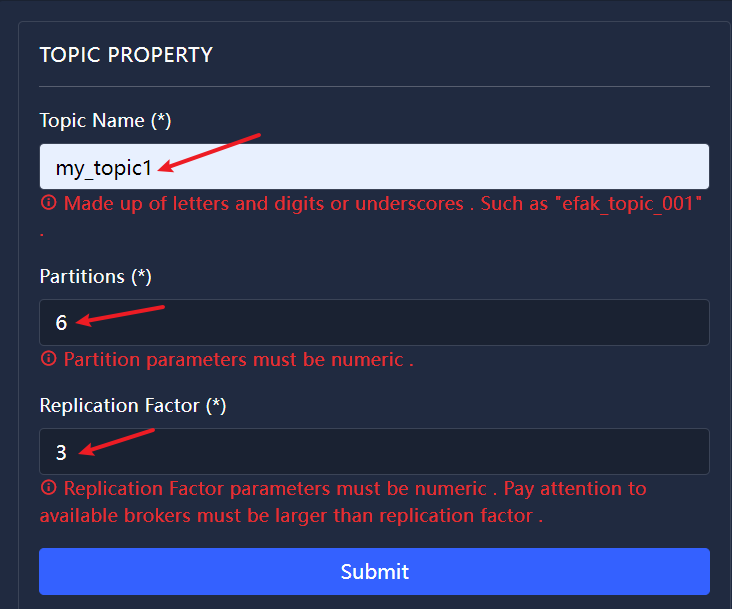Click the 'available brokers must be larger' message
Viewport: 732px width, 609px height.
pyautogui.click(x=291, y=516)
